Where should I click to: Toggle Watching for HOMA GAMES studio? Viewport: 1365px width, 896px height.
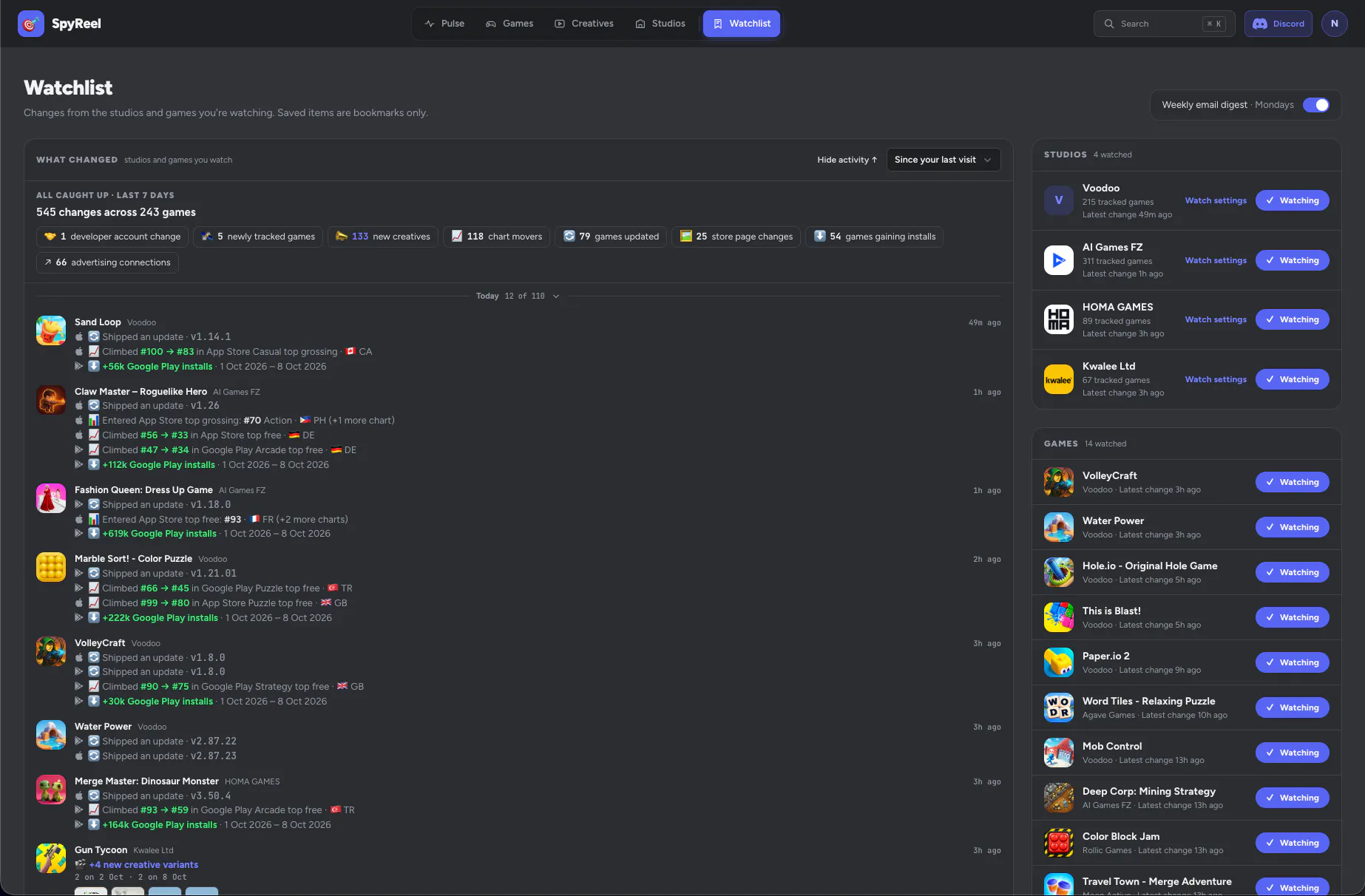click(x=1292, y=319)
